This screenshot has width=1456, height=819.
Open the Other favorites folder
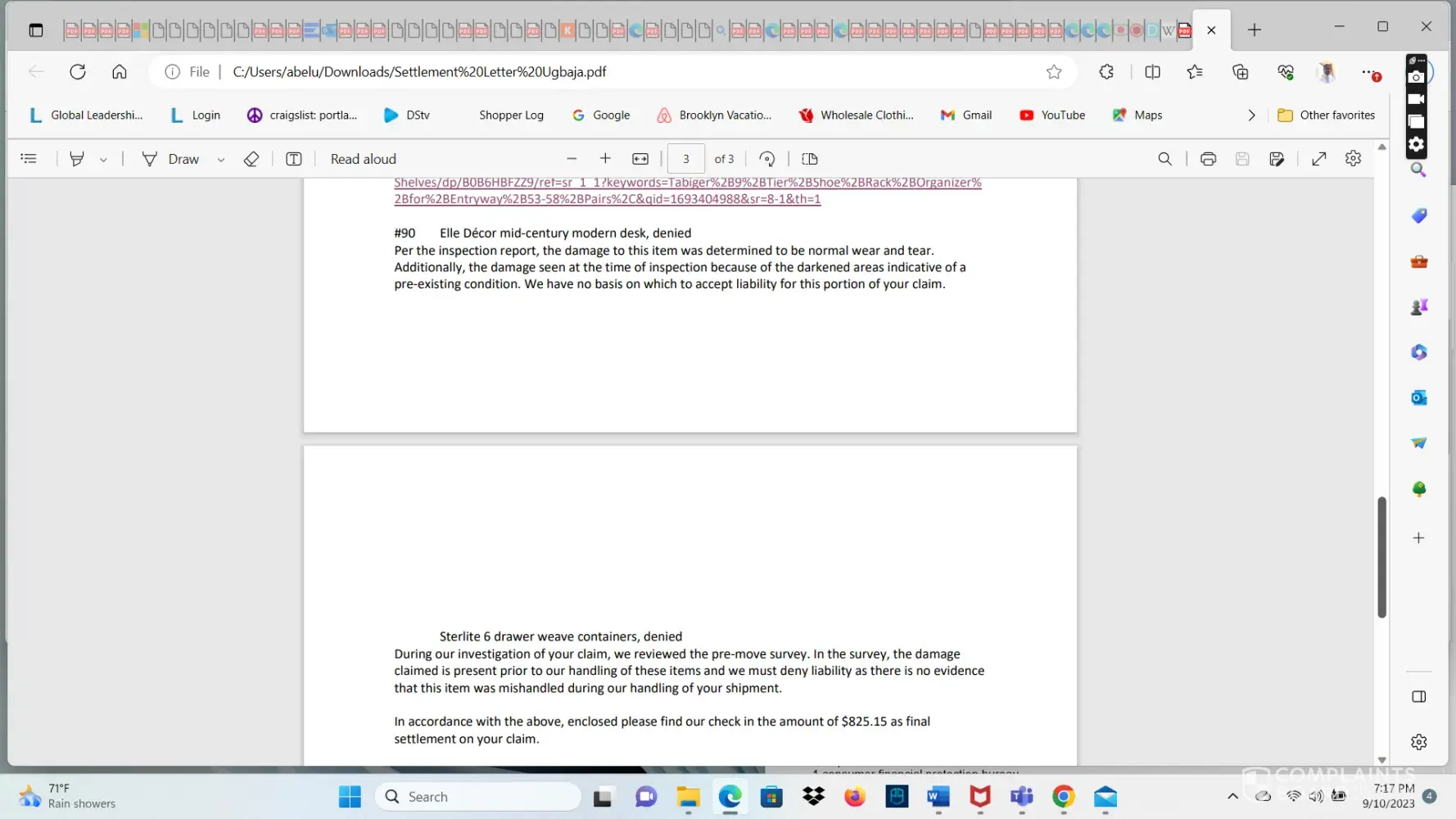pos(1326,115)
